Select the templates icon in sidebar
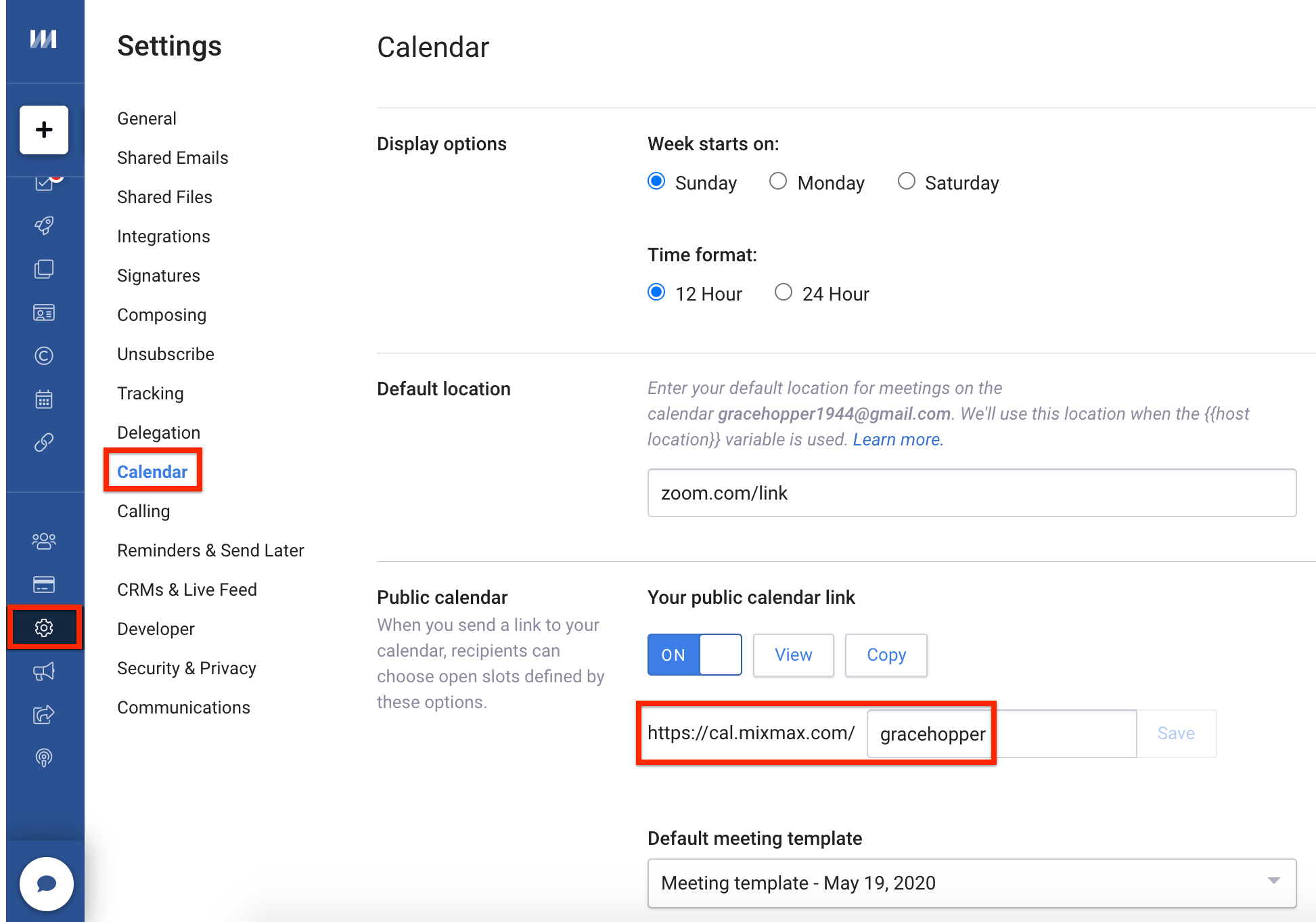The image size is (1316, 922). tap(44, 268)
